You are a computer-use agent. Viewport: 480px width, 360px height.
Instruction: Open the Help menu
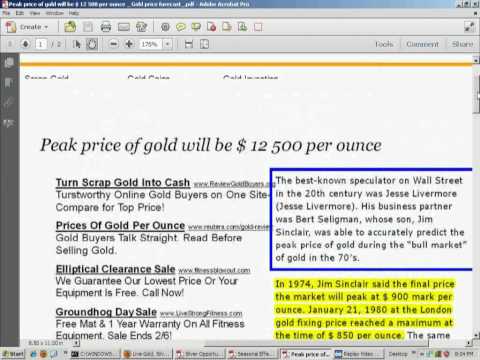74,13
